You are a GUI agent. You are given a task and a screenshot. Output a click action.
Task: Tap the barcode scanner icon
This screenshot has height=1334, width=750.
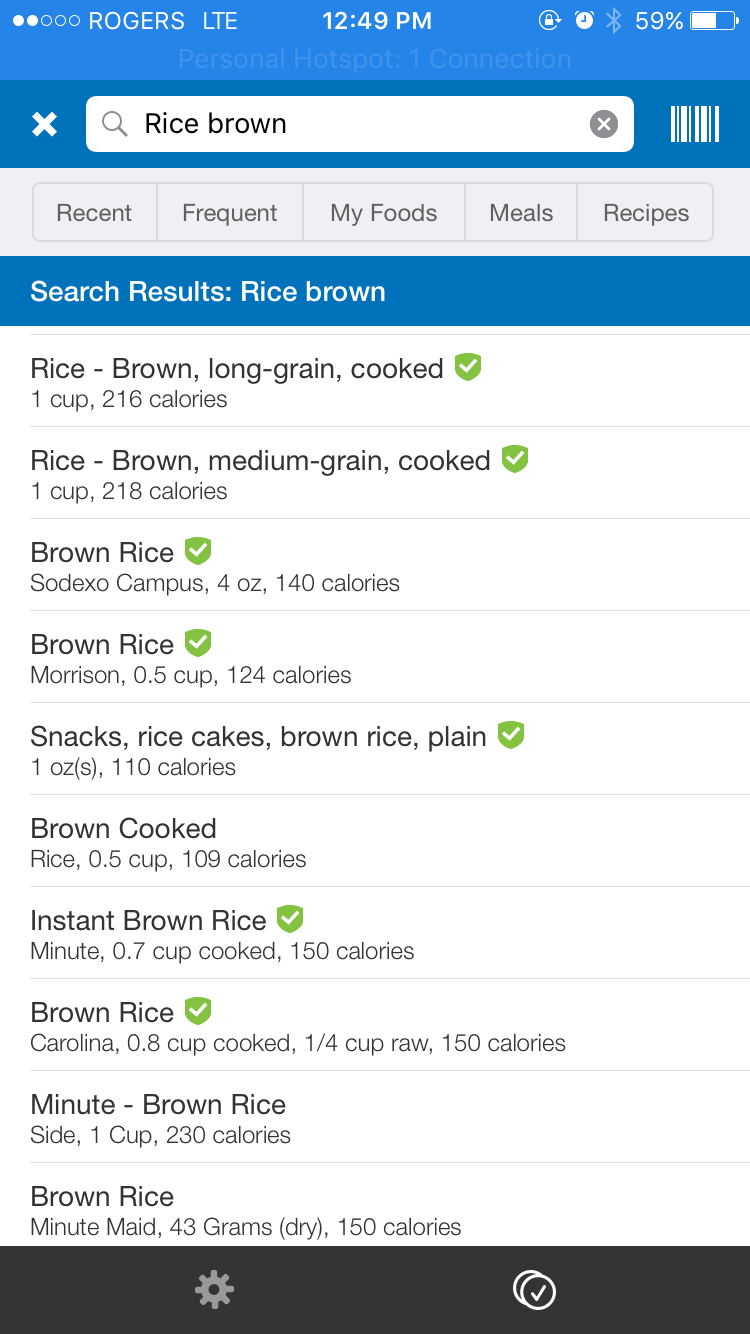[x=695, y=124]
